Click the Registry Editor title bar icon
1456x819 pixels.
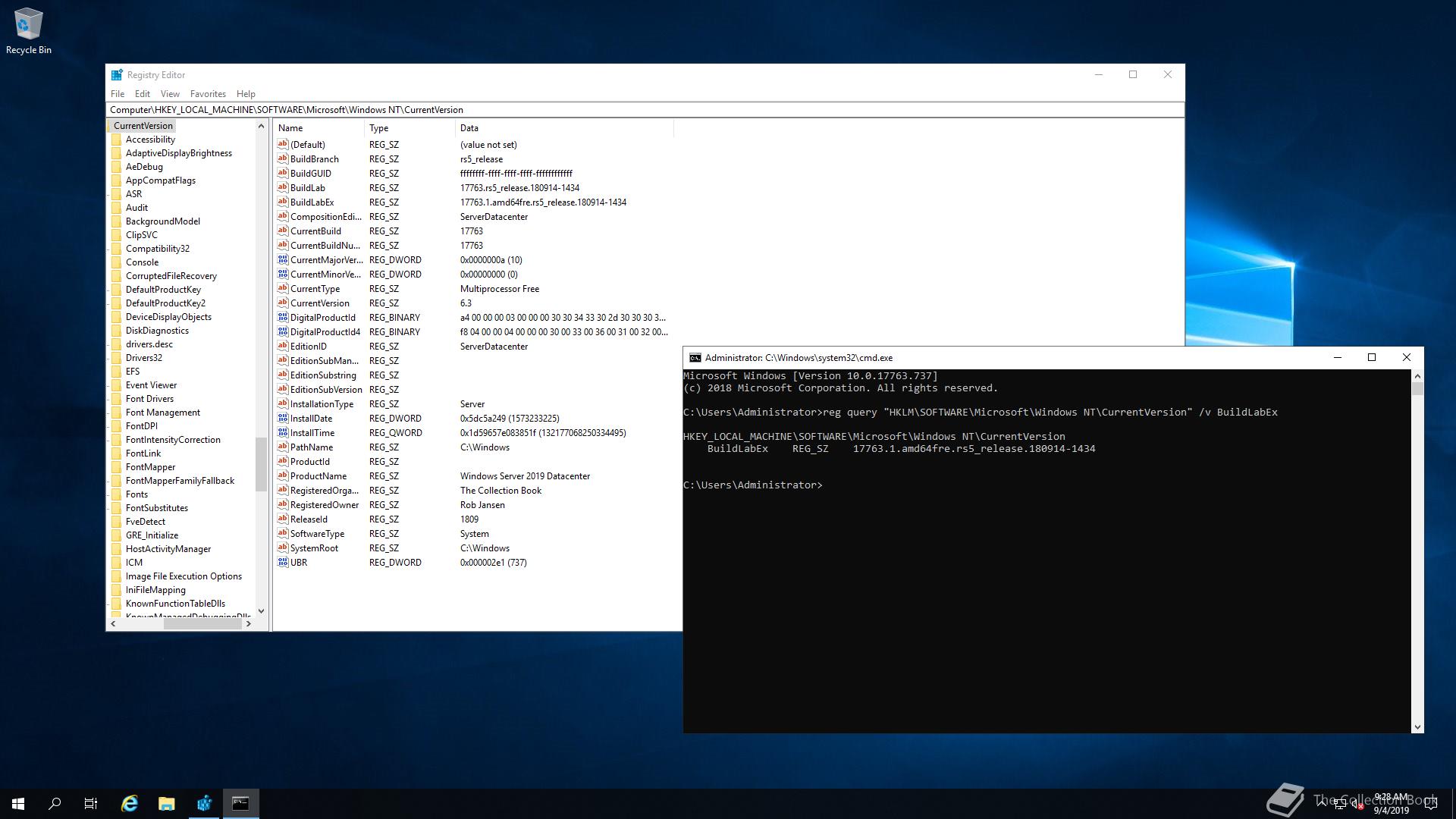coord(117,74)
